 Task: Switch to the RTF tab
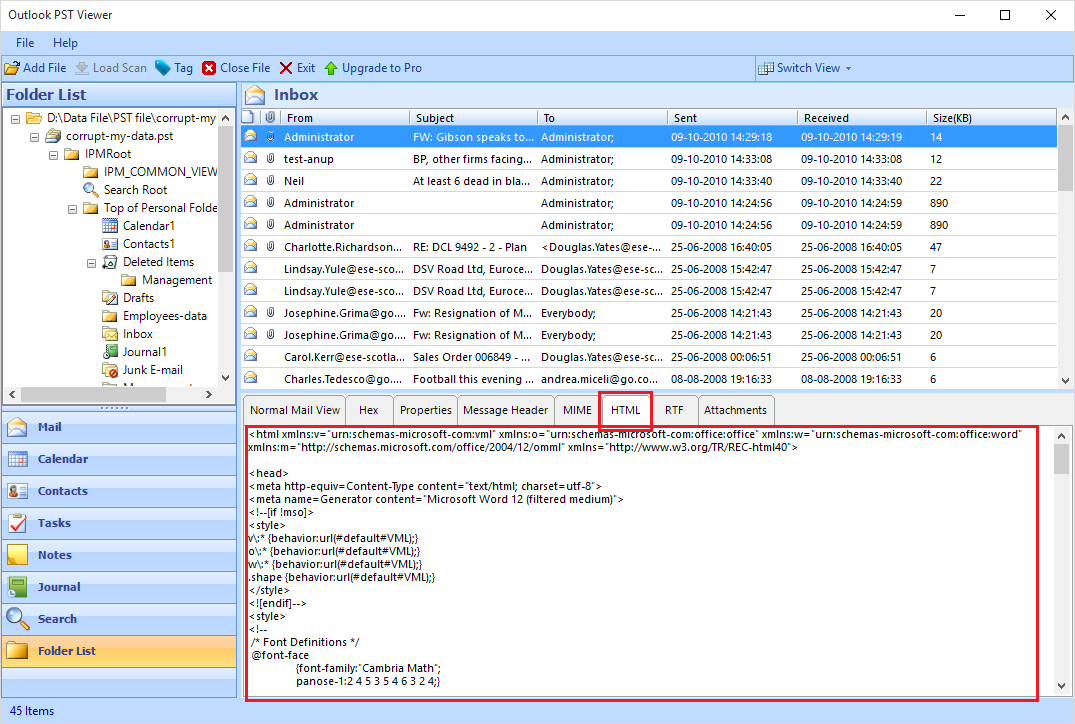tap(674, 410)
